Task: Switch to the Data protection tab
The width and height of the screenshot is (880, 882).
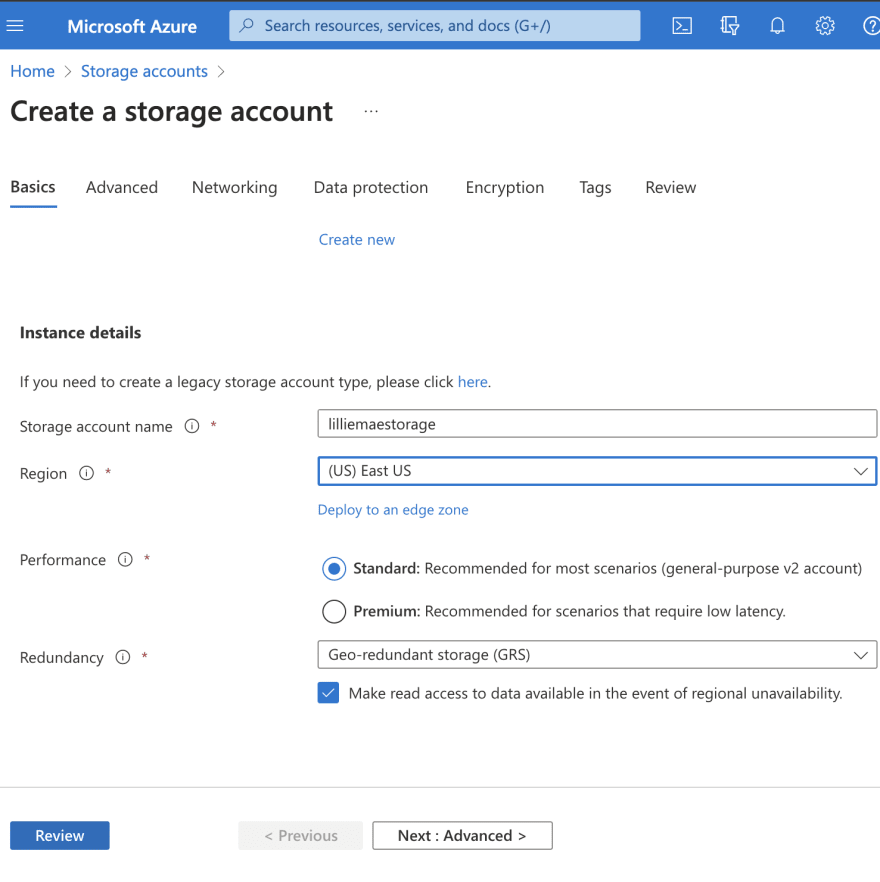Action: pyautogui.click(x=371, y=187)
